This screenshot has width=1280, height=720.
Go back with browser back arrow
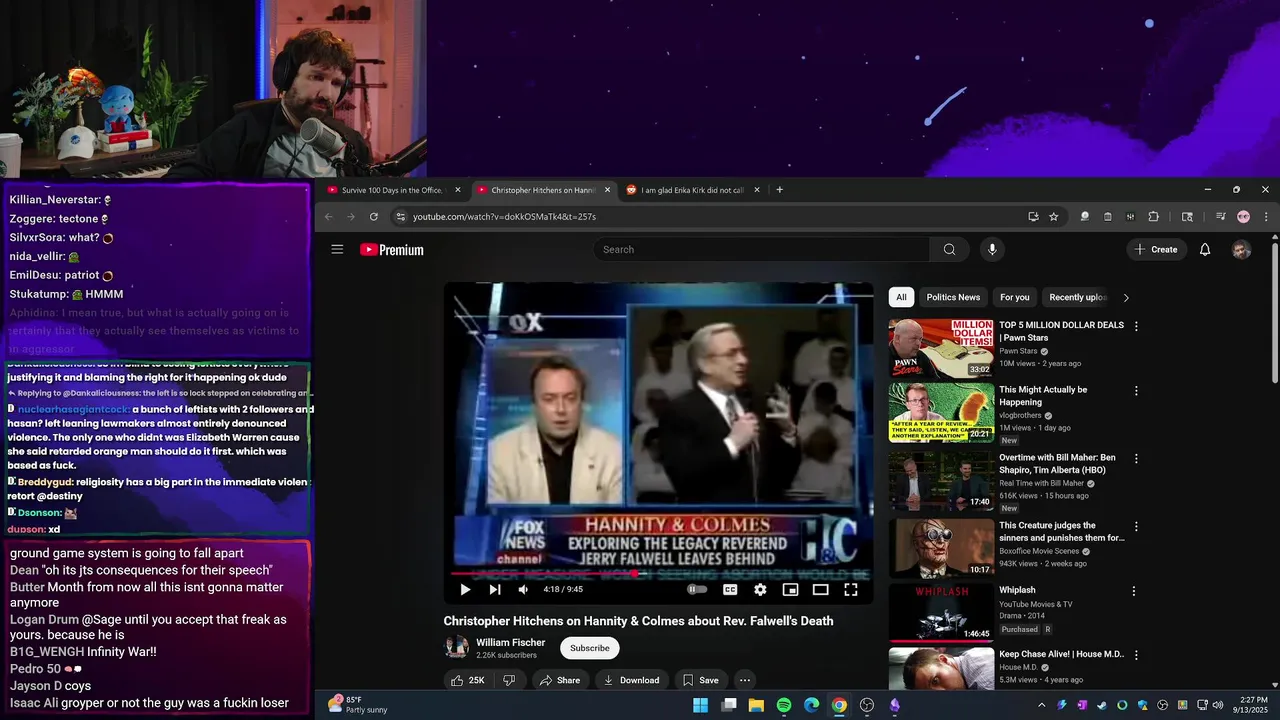click(329, 217)
